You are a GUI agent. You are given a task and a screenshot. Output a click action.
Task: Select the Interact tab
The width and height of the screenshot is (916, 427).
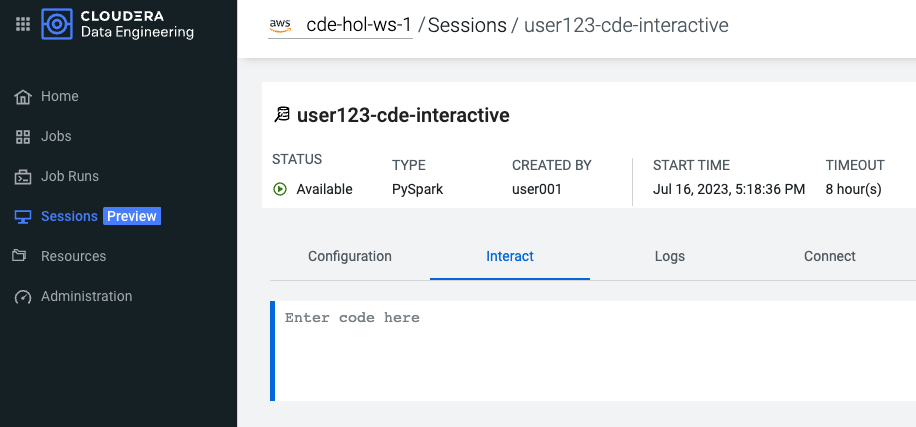(x=510, y=256)
